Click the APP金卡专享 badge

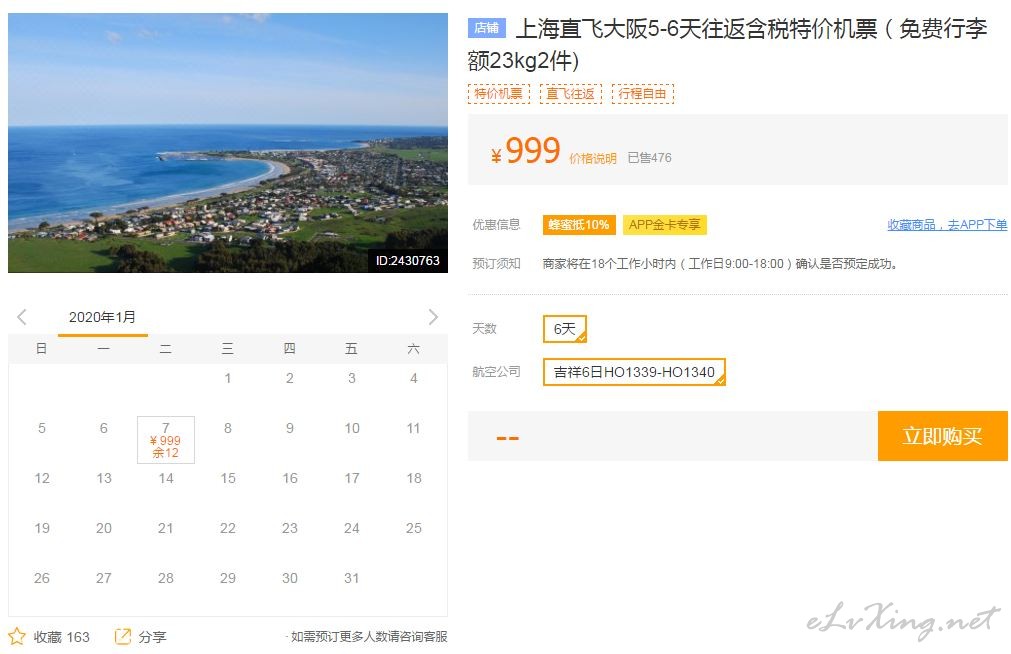click(x=665, y=224)
